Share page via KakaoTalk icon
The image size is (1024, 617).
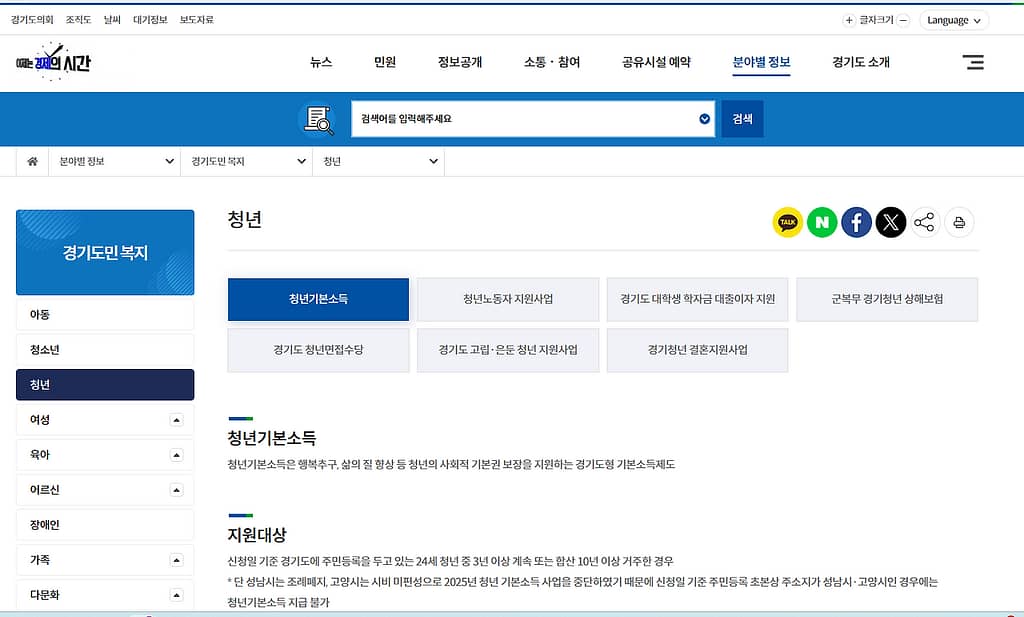tap(788, 222)
